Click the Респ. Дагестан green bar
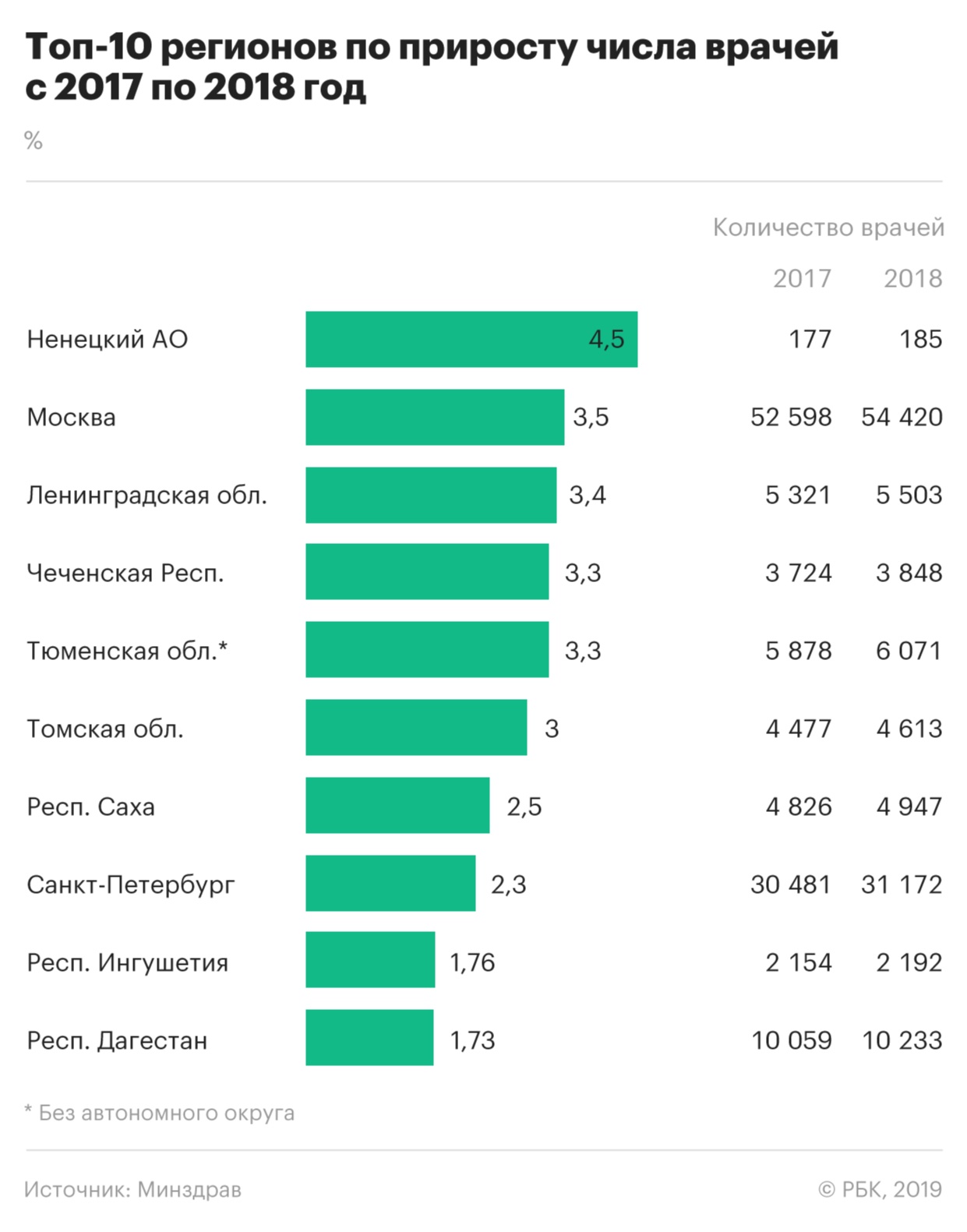 click(369, 1038)
